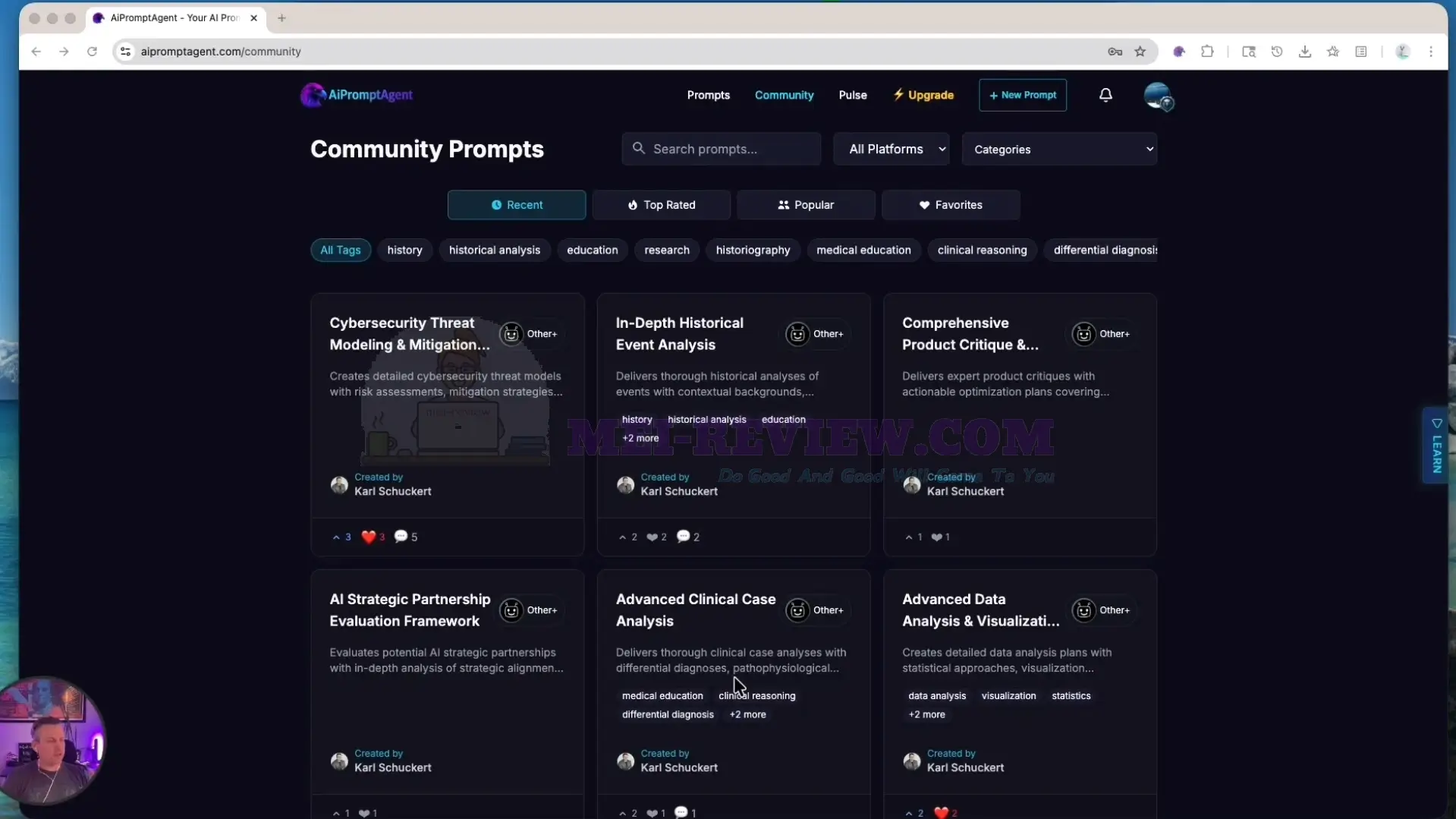Heart the Comprehensive Product Critique prompt
This screenshot has height=819, width=1456.
[x=941, y=537]
